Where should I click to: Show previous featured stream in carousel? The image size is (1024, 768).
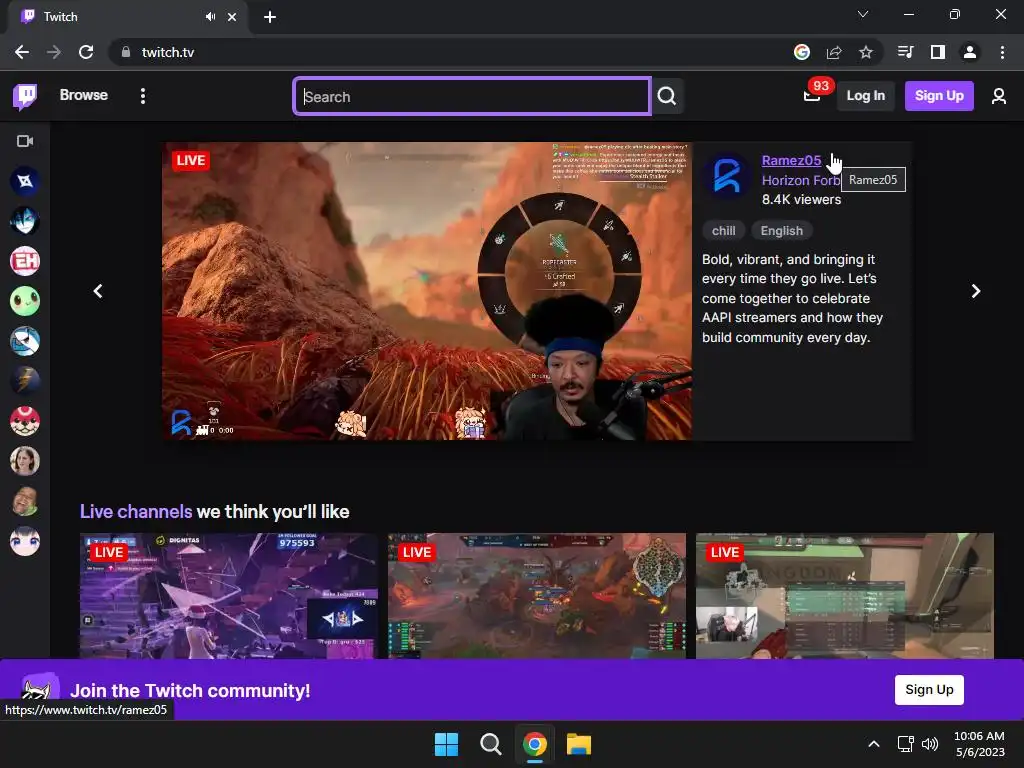point(98,291)
